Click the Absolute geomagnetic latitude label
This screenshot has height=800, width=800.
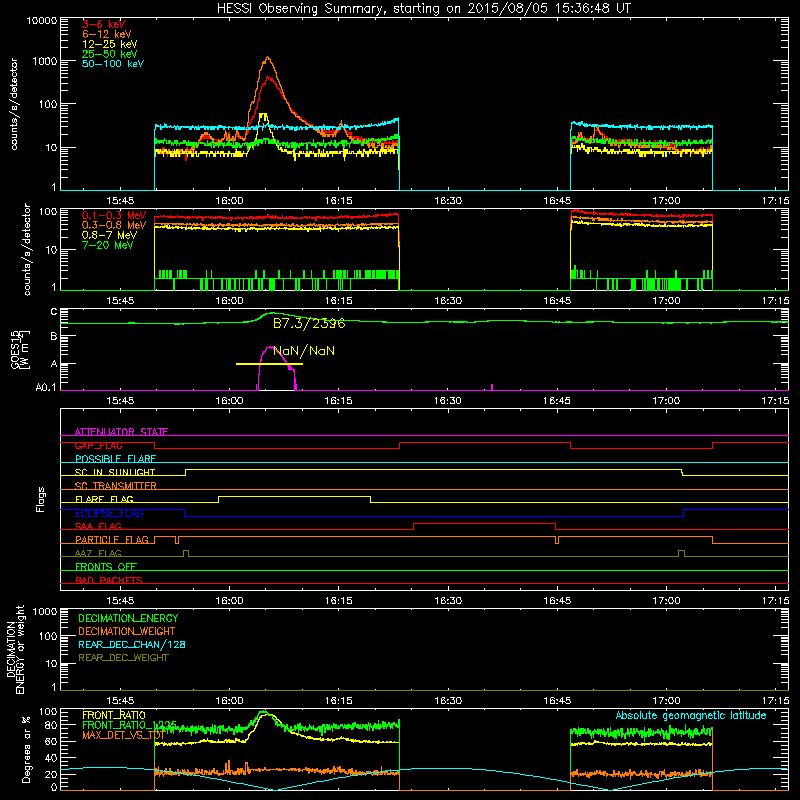click(x=691, y=715)
